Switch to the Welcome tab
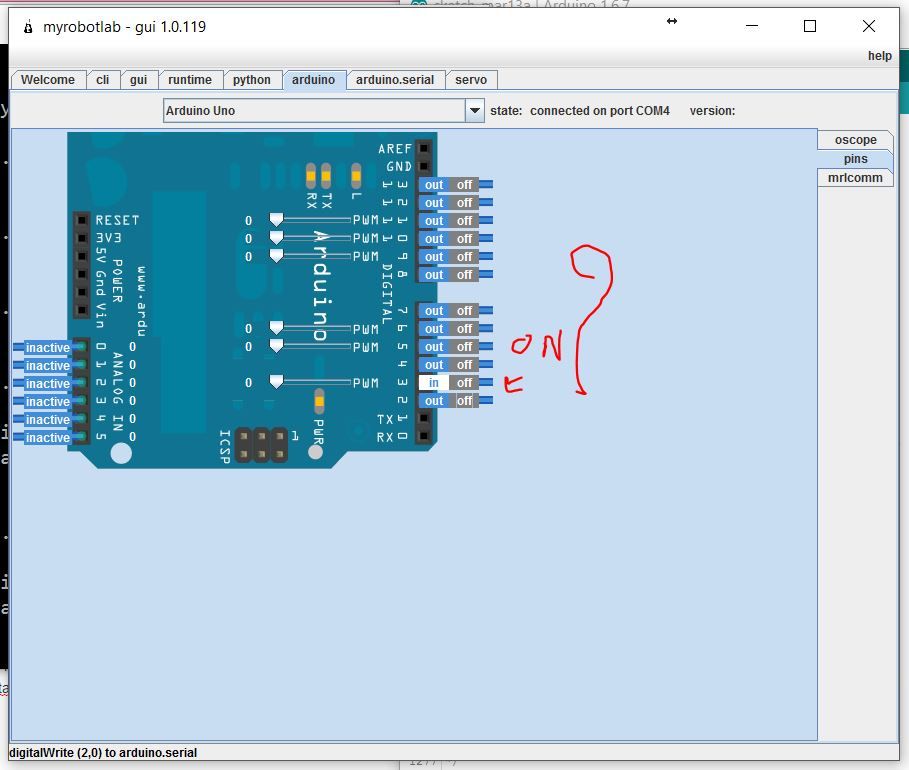 (x=48, y=79)
